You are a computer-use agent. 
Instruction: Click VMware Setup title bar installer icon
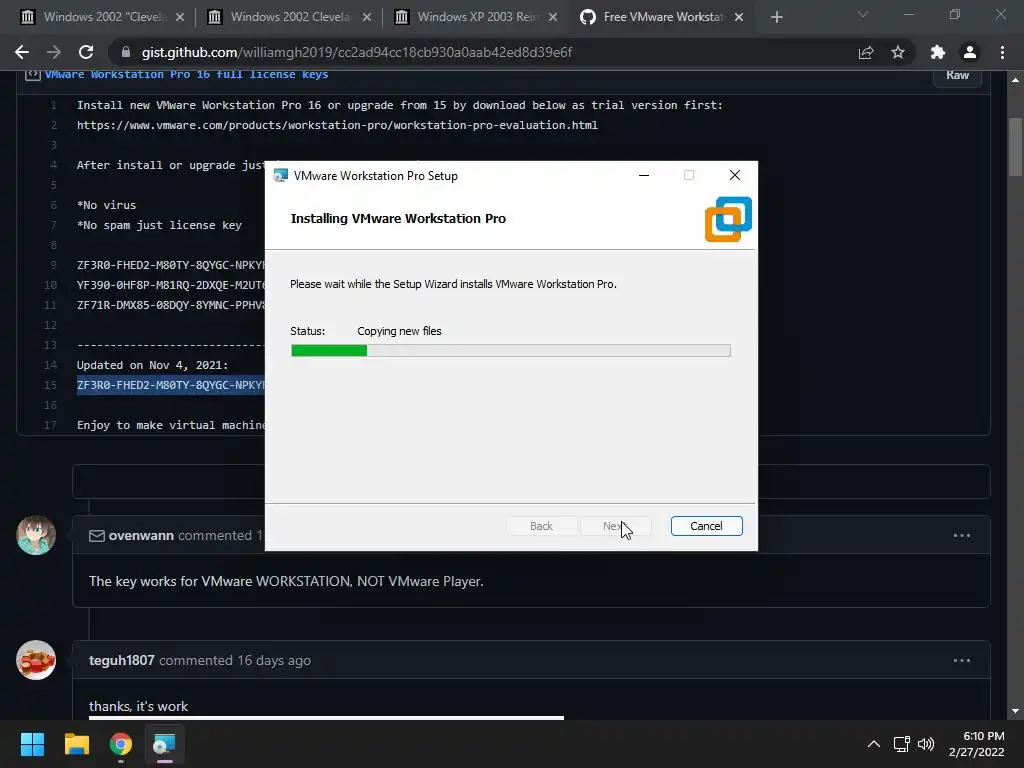coord(281,175)
